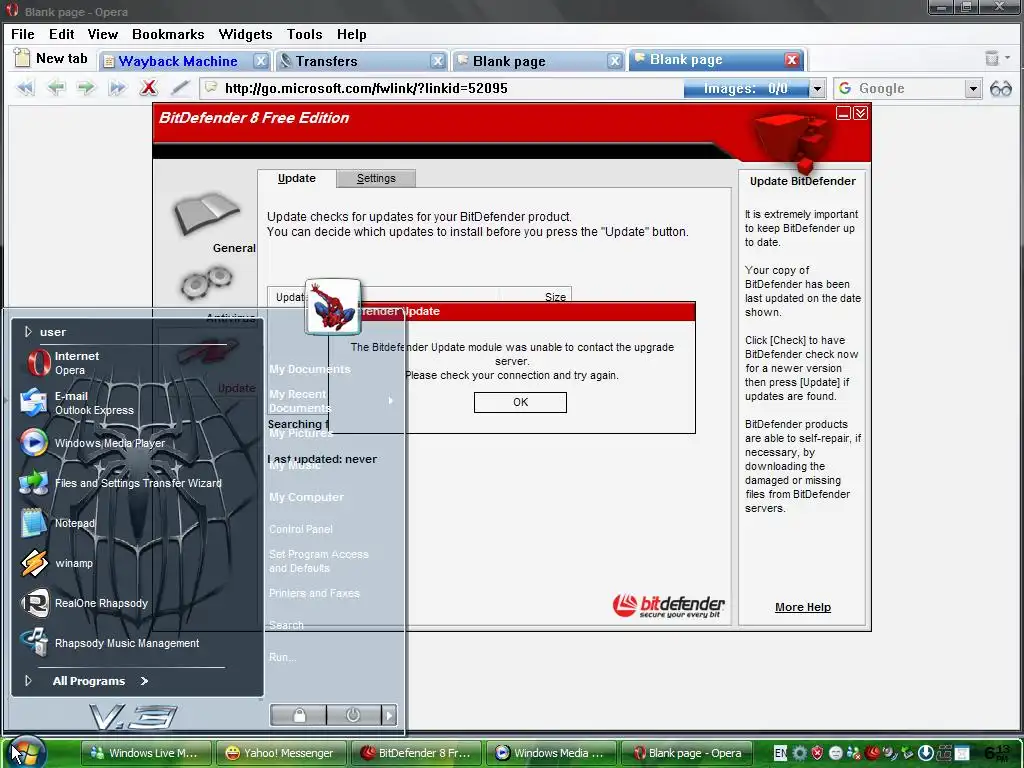The height and width of the screenshot is (768, 1024).
Task: Click More Help link in BitDefender
Action: [x=803, y=607]
